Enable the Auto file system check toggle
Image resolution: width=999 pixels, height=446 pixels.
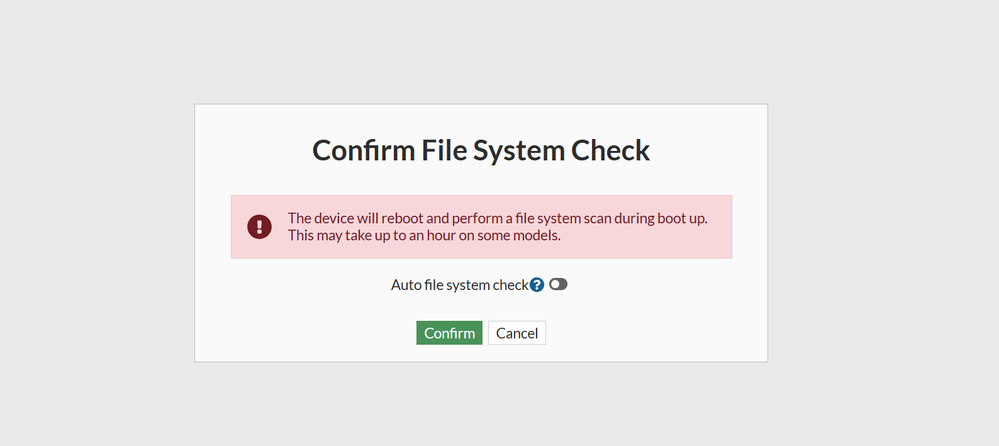558,285
